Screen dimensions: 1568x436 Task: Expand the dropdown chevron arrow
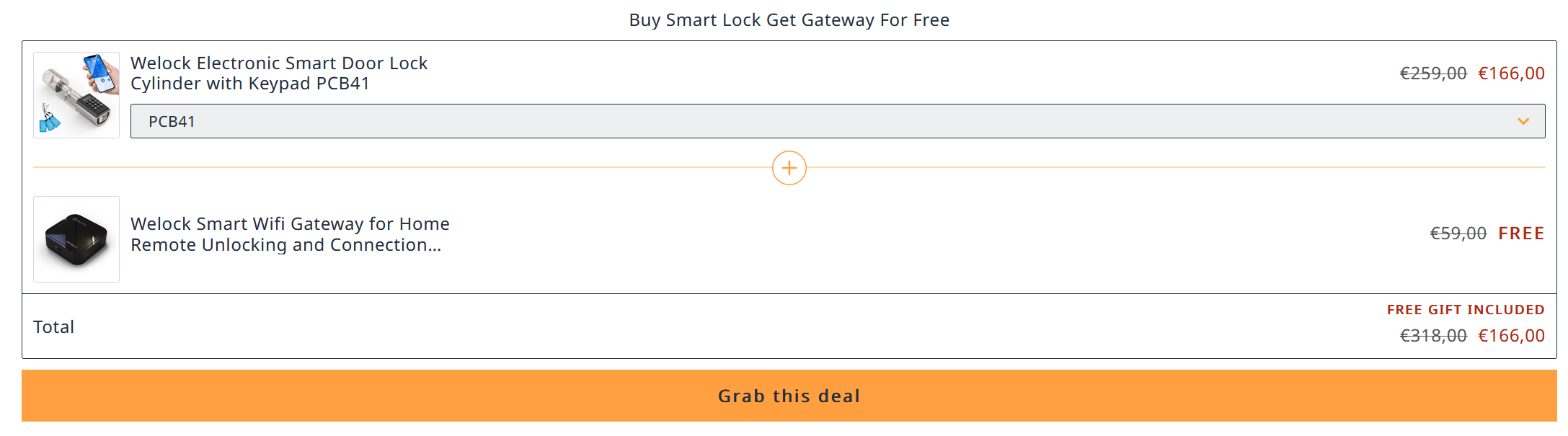coord(1523,121)
